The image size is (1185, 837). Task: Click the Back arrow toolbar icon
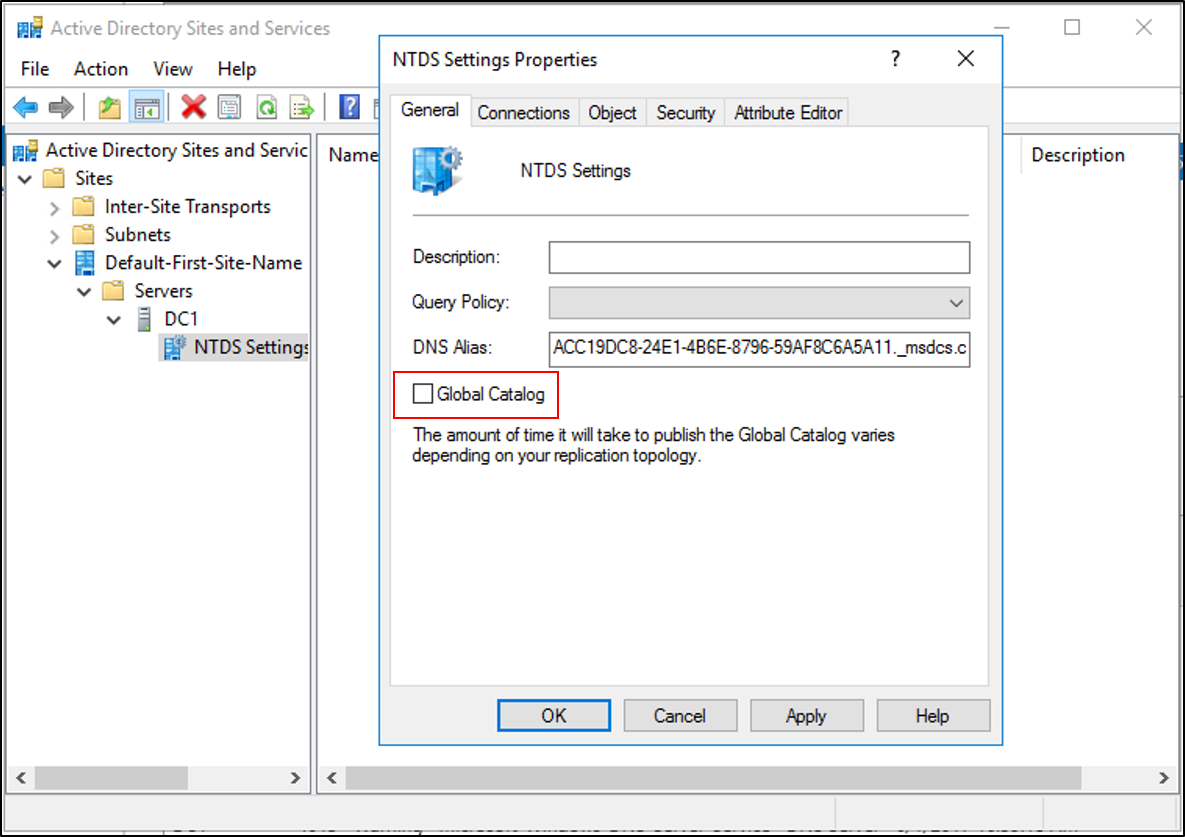26,107
